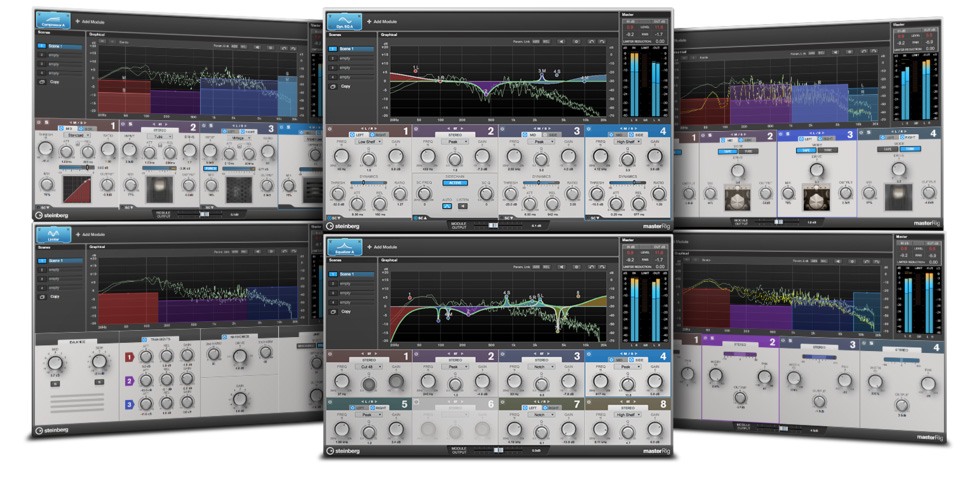Open High Shelf dropdown on Dyn. EQ band 4

pyautogui.click(x=628, y=141)
